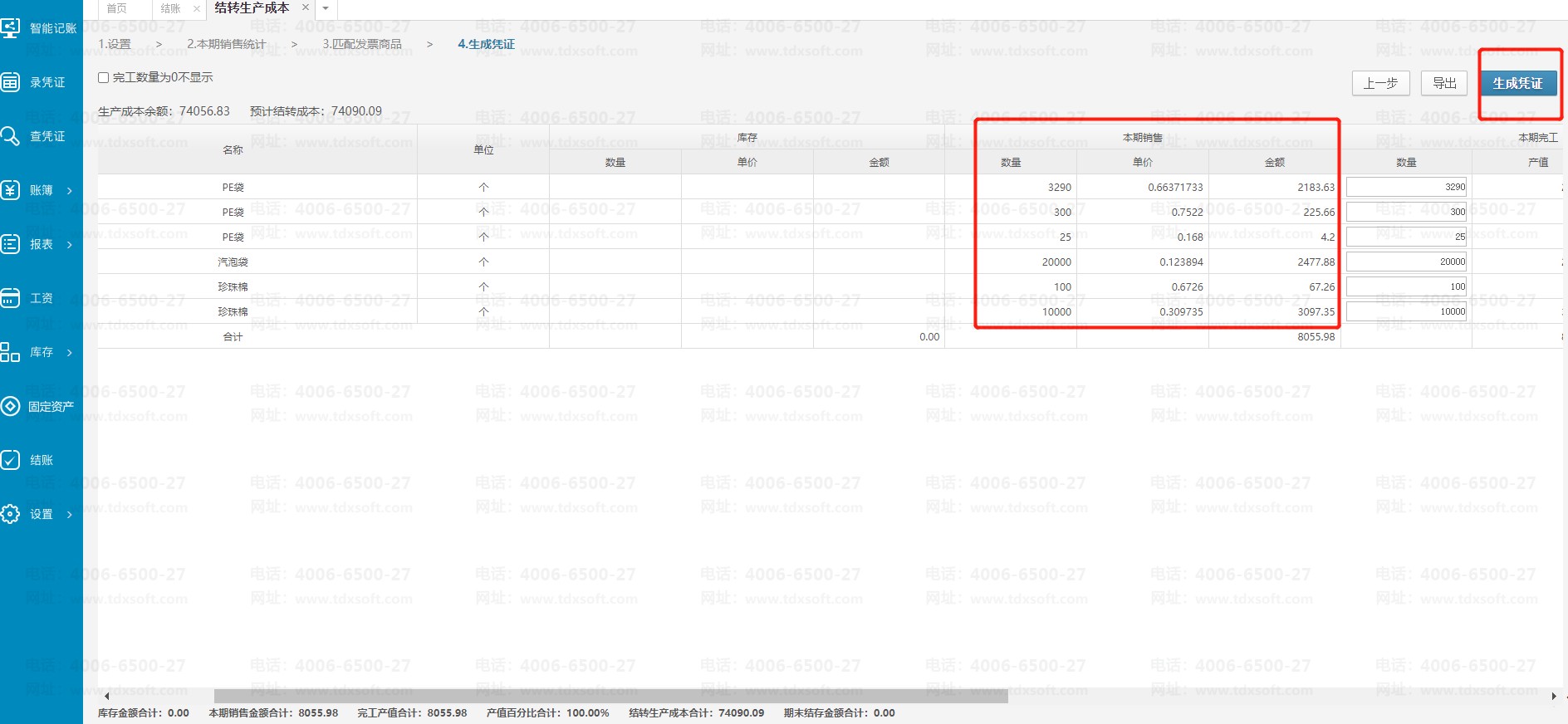Image resolution: width=1568 pixels, height=724 pixels.
Task: Open the 工资 payroll icon
Action: (x=11, y=298)
